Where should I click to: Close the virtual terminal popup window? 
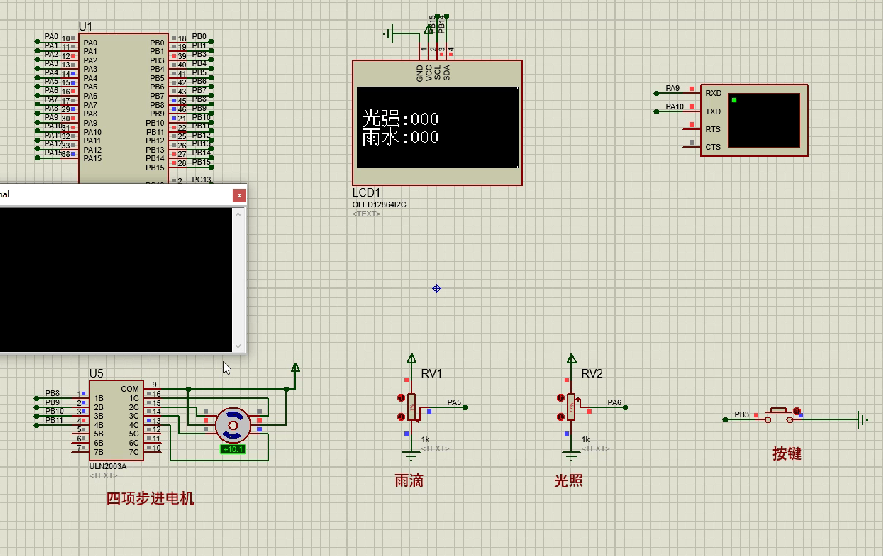tap(239, 195)
